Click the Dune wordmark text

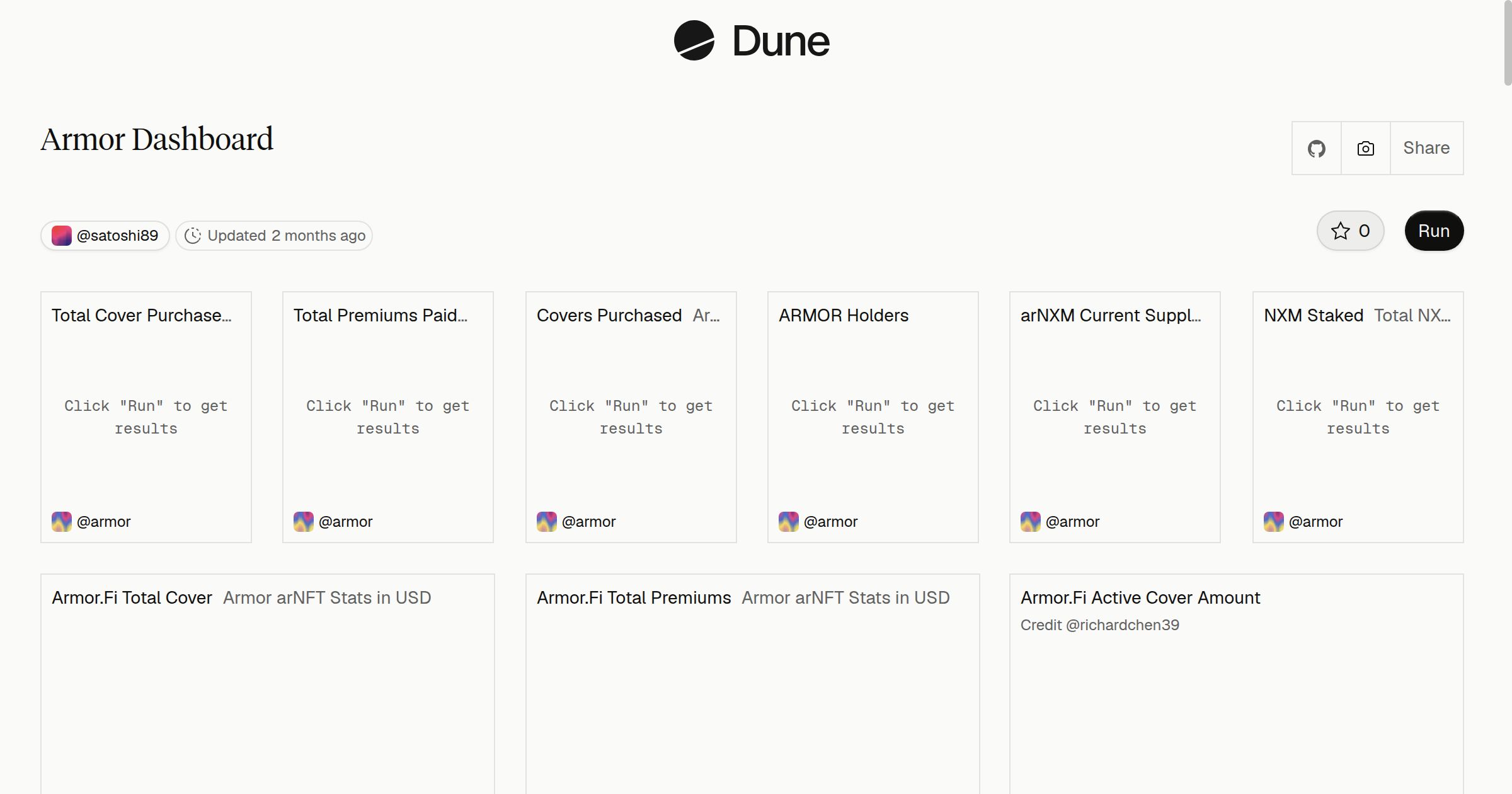coord(781,41)
